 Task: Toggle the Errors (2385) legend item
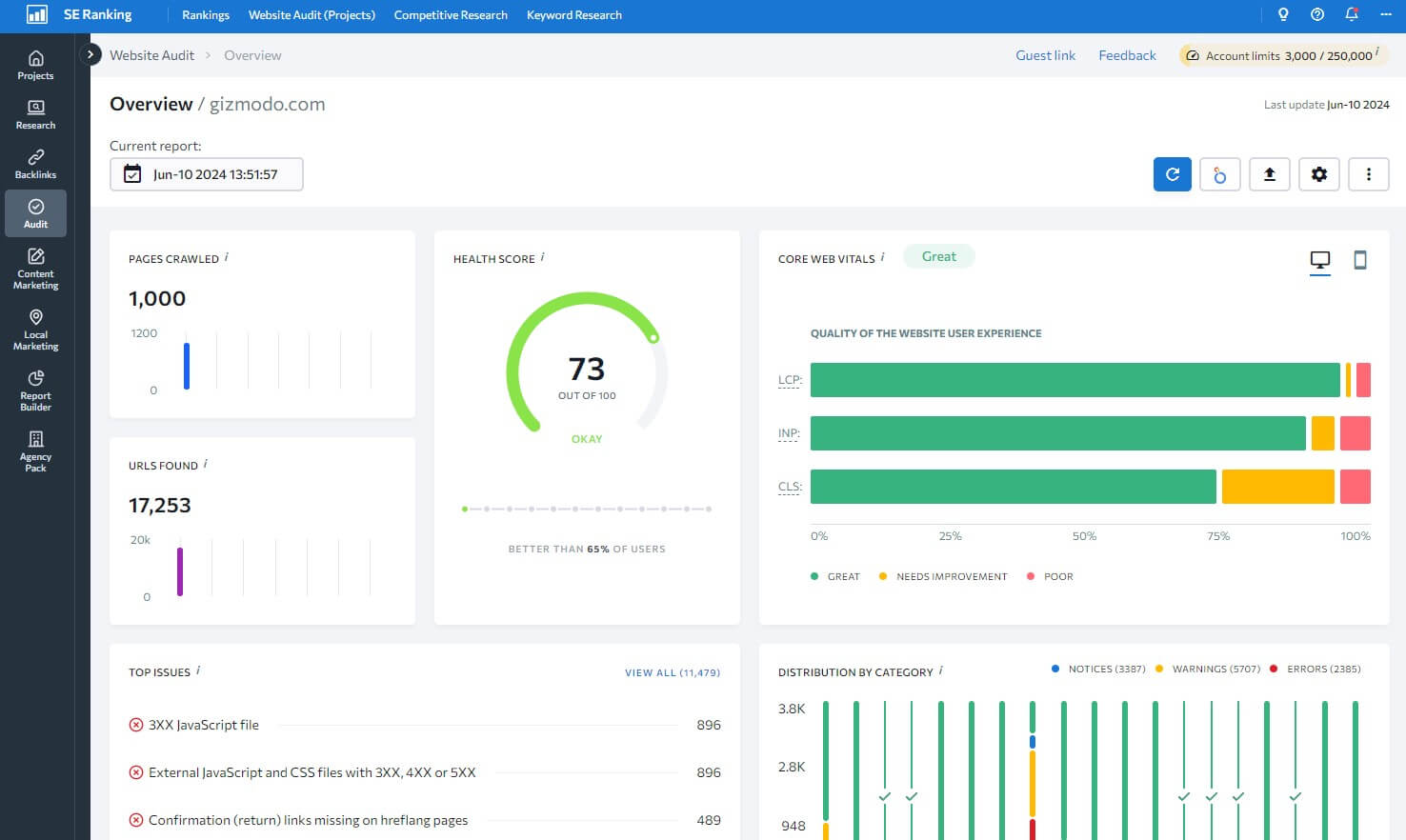(x=1316, y=669)
